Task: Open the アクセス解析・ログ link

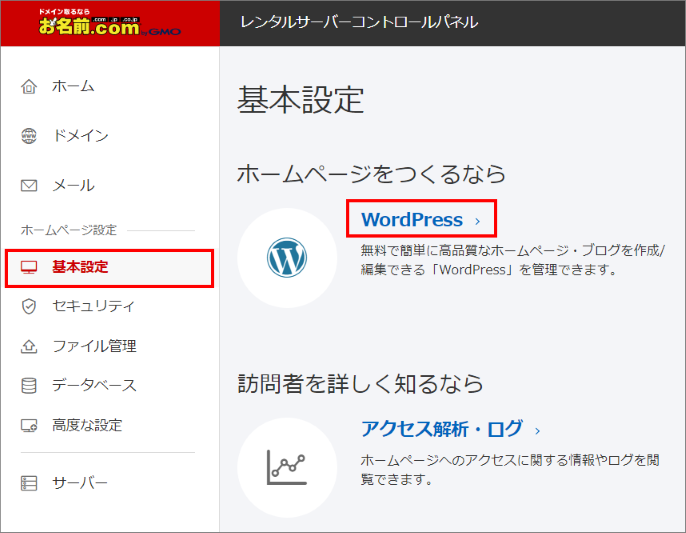Action: 442,429
